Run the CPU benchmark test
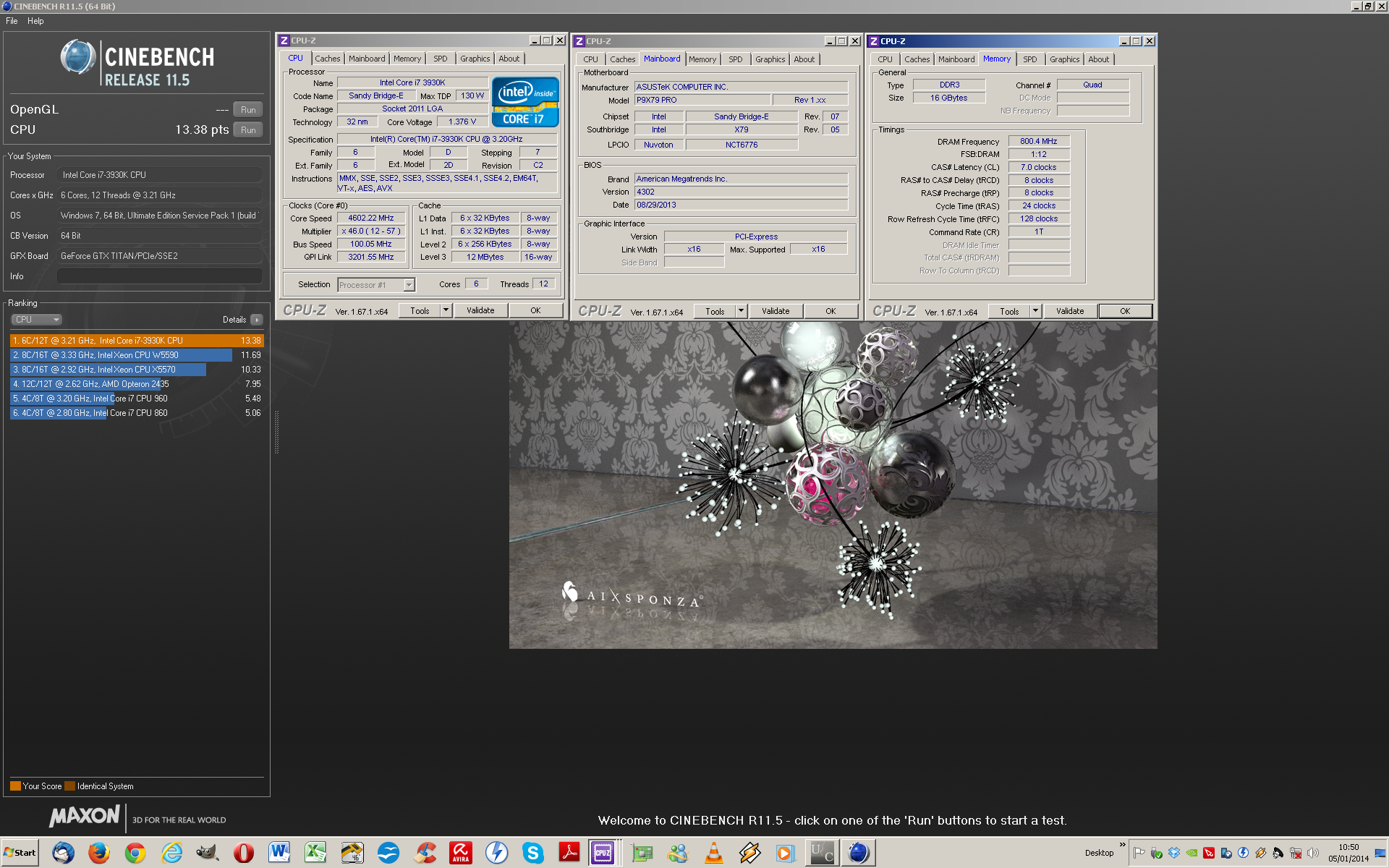 (248, 130)
